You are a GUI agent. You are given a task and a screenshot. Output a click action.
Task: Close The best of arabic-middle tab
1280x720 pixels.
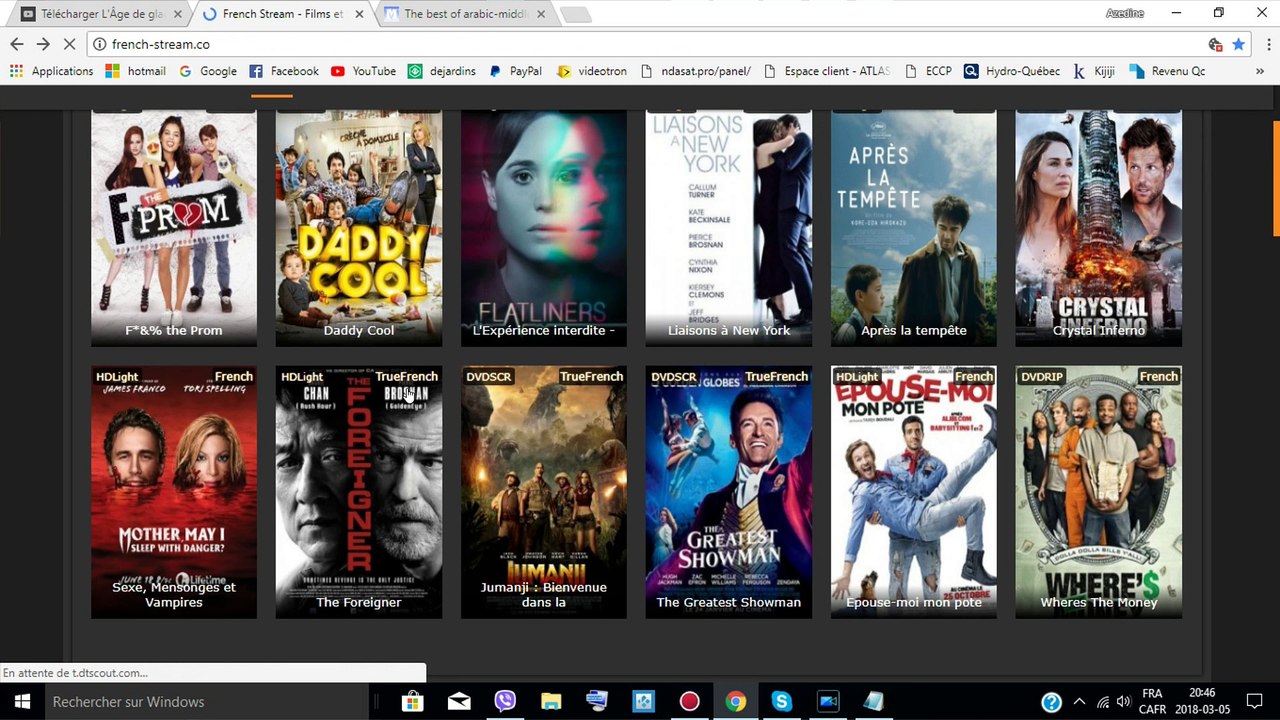(x=539, y=14)
